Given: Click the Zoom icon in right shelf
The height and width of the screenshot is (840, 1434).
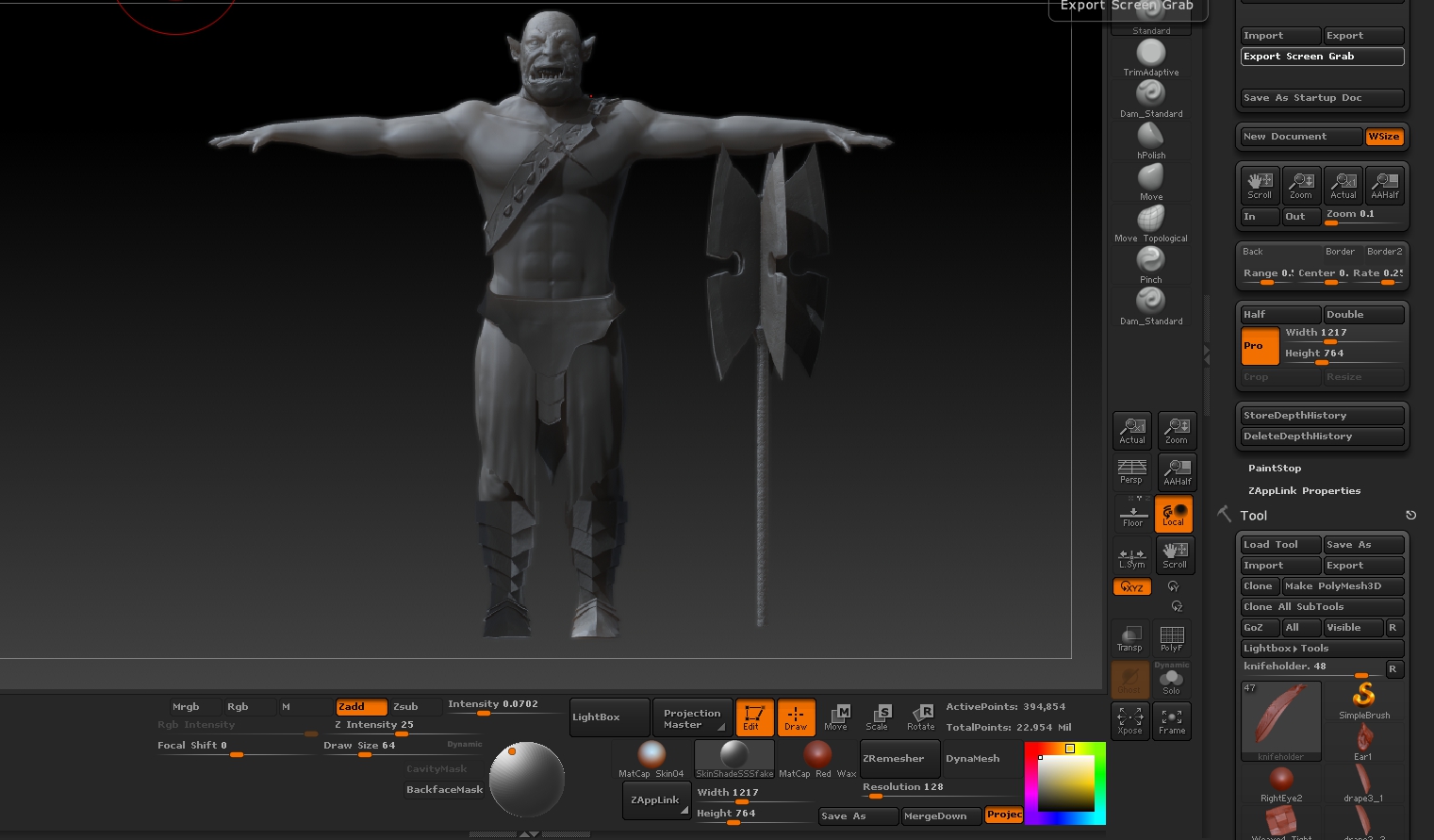Looking at the screenshot, I should pos(1177,431).
